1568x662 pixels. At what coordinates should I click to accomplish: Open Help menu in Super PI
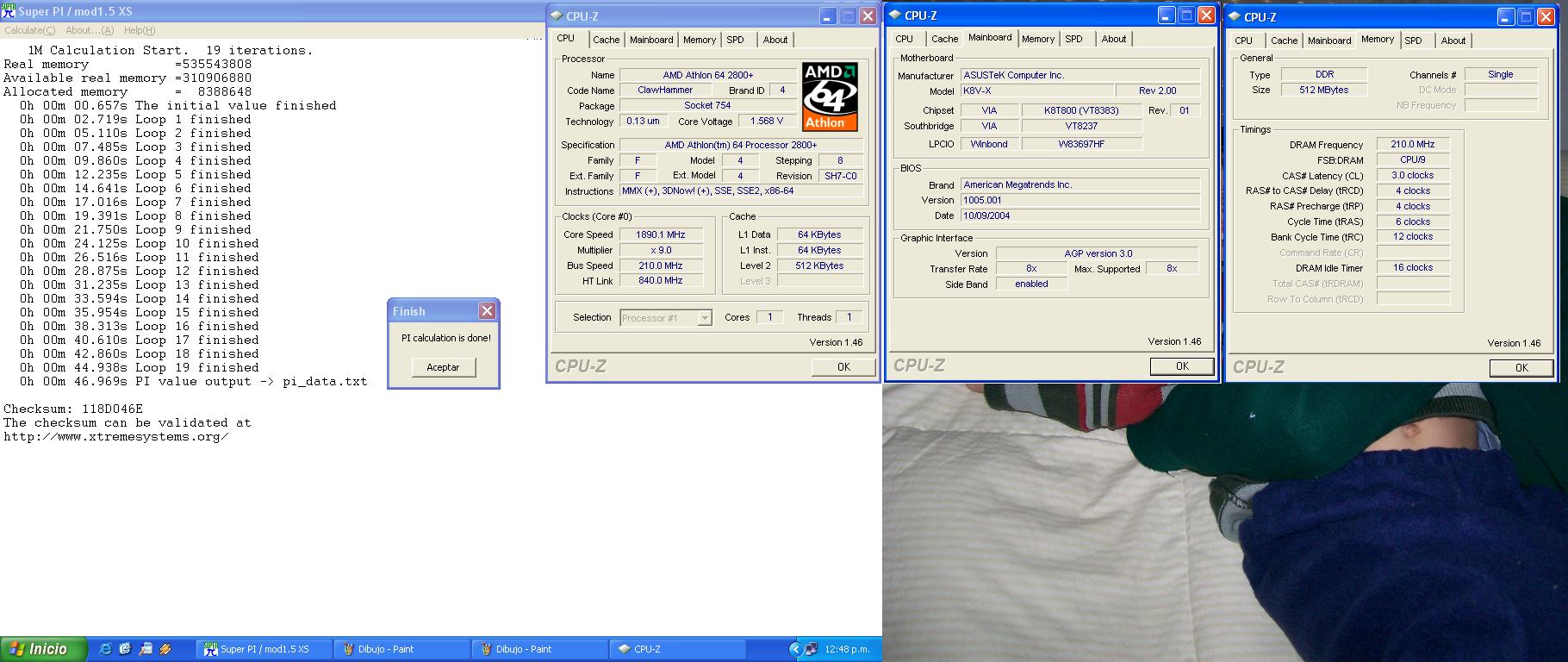pyautogui.click(x=140, y=30)
